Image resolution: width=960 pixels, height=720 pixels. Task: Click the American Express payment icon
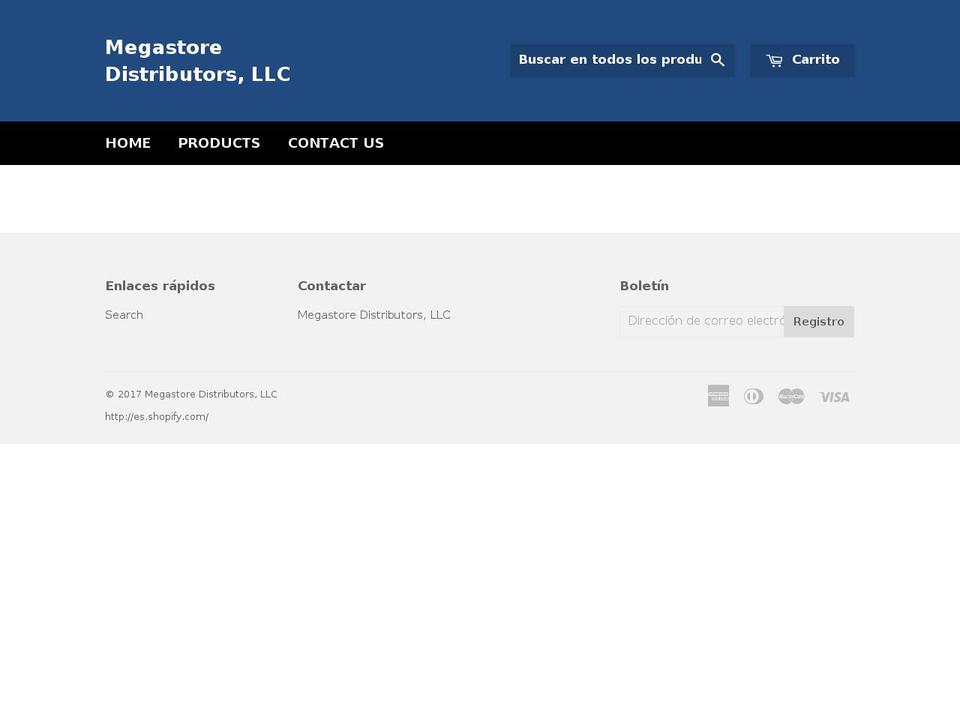pyautogui.click(x=718, y=396)
